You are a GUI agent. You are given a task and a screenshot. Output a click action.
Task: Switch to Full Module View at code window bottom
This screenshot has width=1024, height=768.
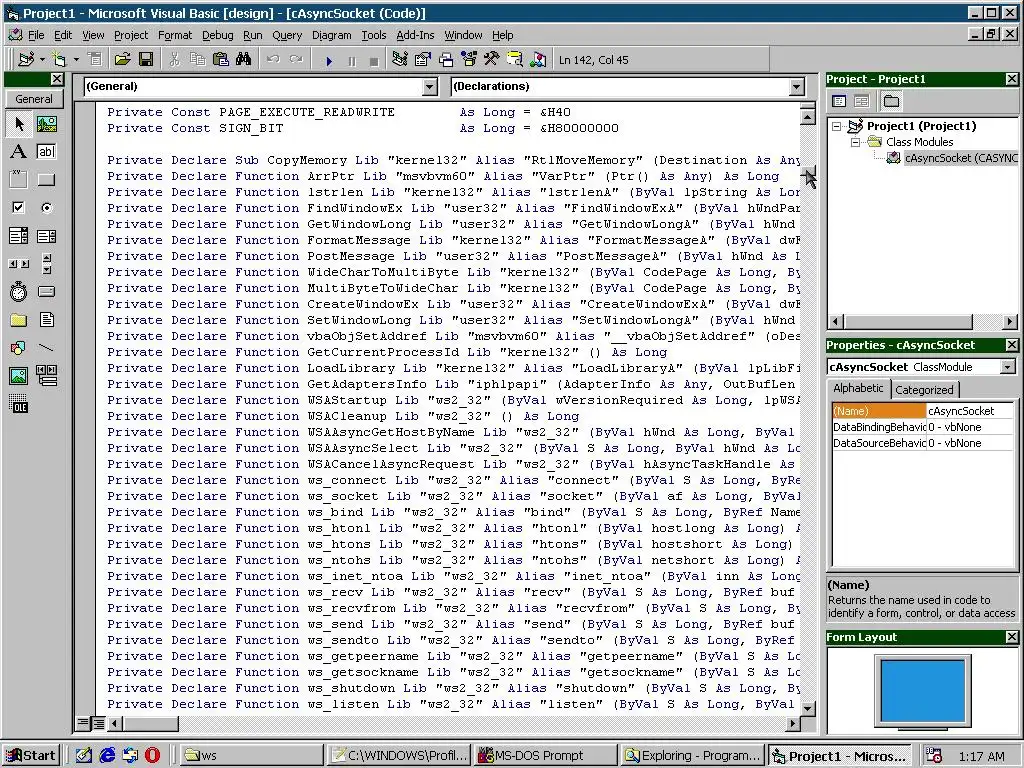pos(98,723)
